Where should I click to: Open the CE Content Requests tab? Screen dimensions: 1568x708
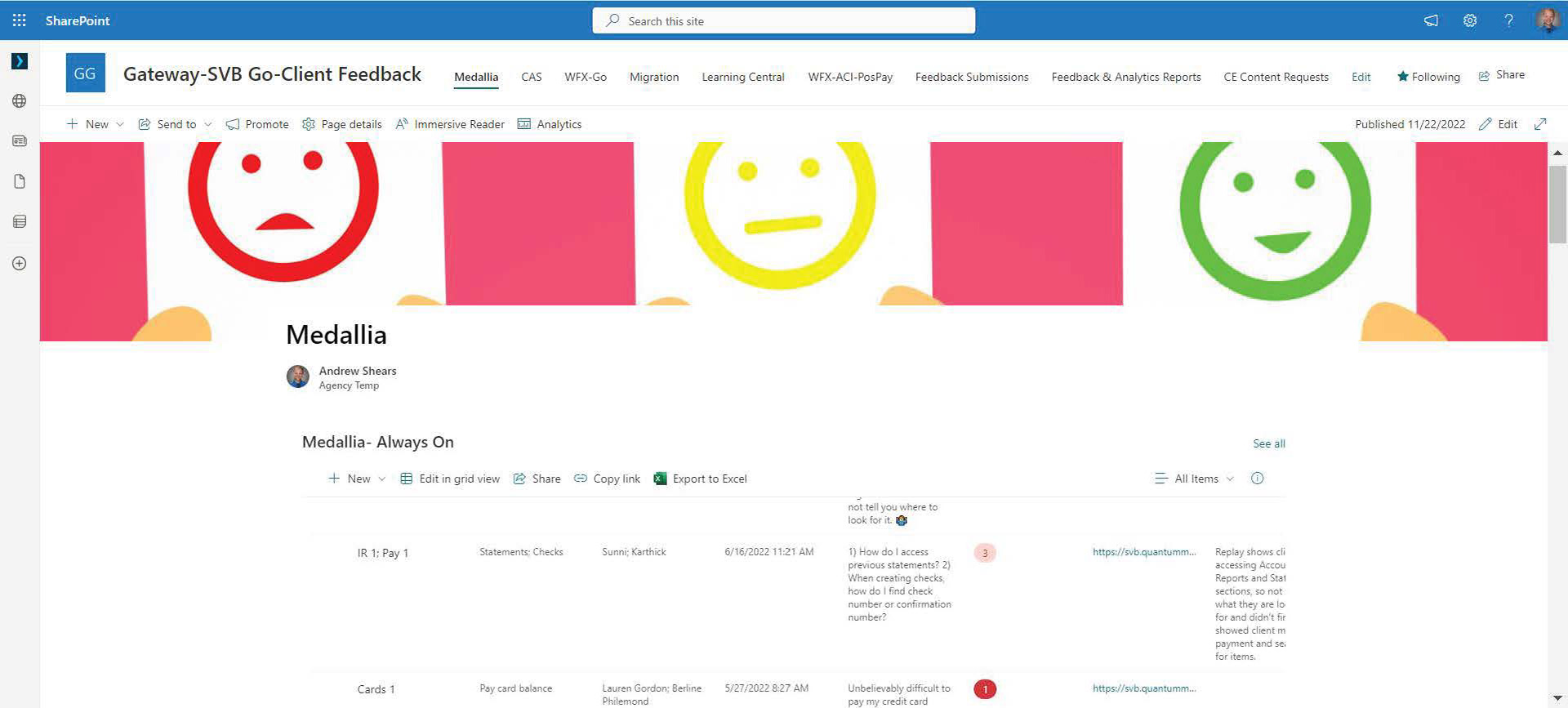coord(1276,77)
